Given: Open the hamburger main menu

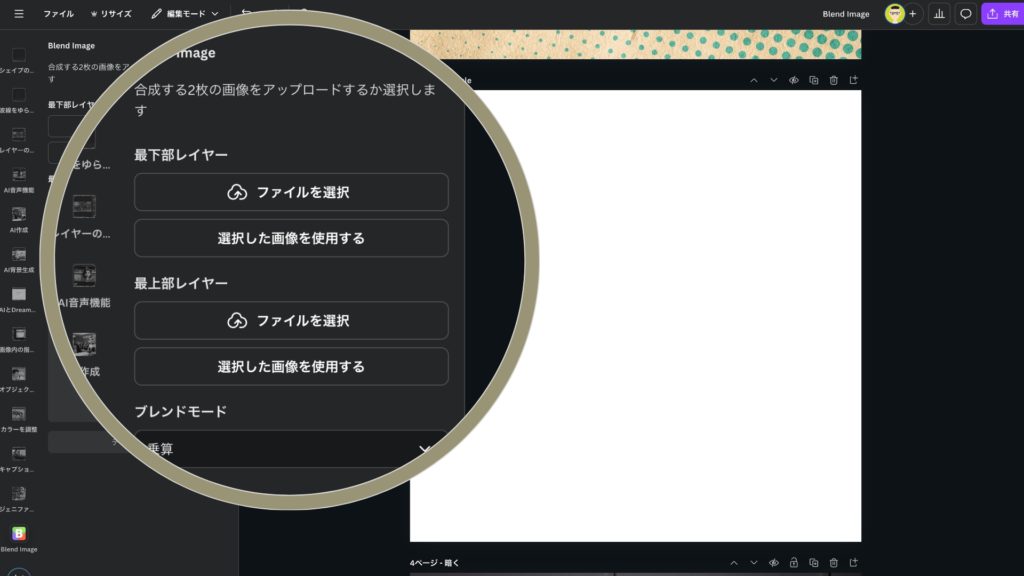Looking at the screenshot, I should point(19,14).
